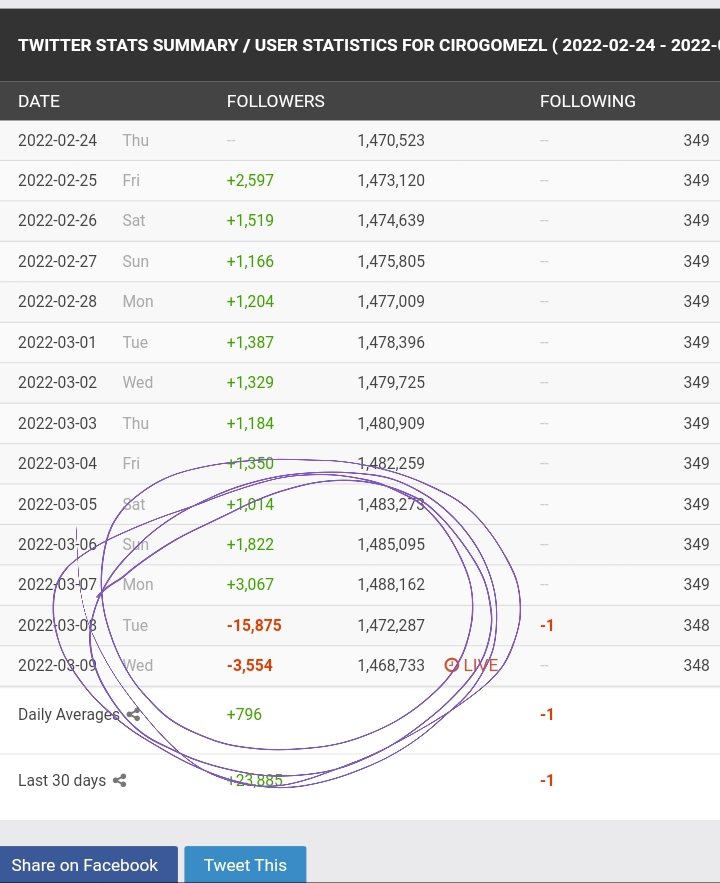Click weekday Mon on 2022-02-28 row
Viewport: 720px width, 883px height.
click(x=138, y=301)
